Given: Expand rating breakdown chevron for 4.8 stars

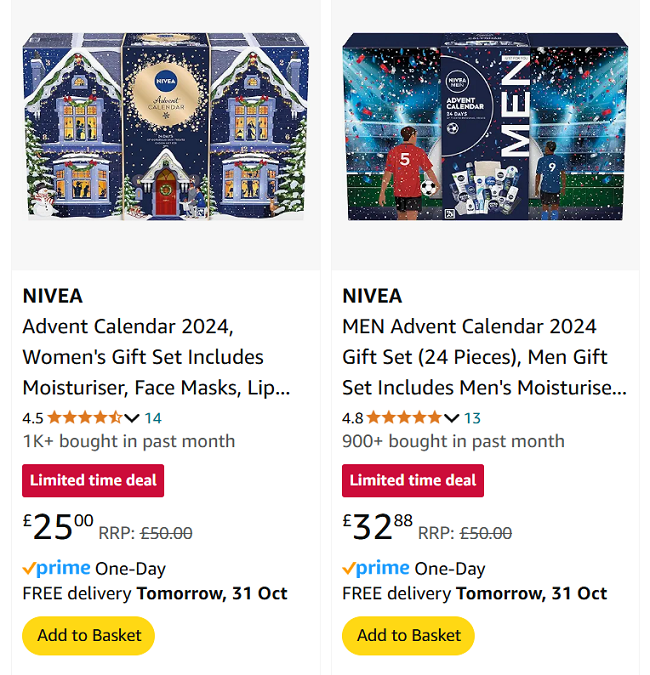Looking at the screenshot, I should pyautogui.click(x=451, y=418).
